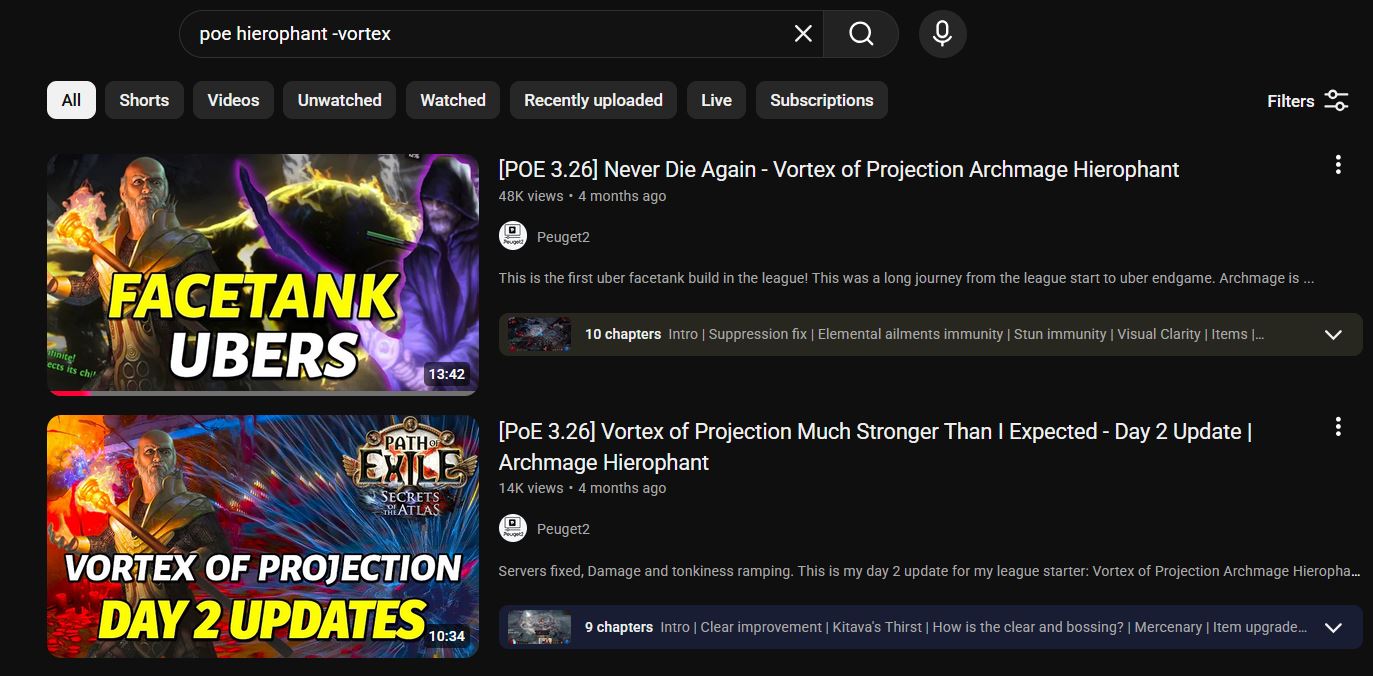Click the Filters label text

click(x=1291, y=101)
